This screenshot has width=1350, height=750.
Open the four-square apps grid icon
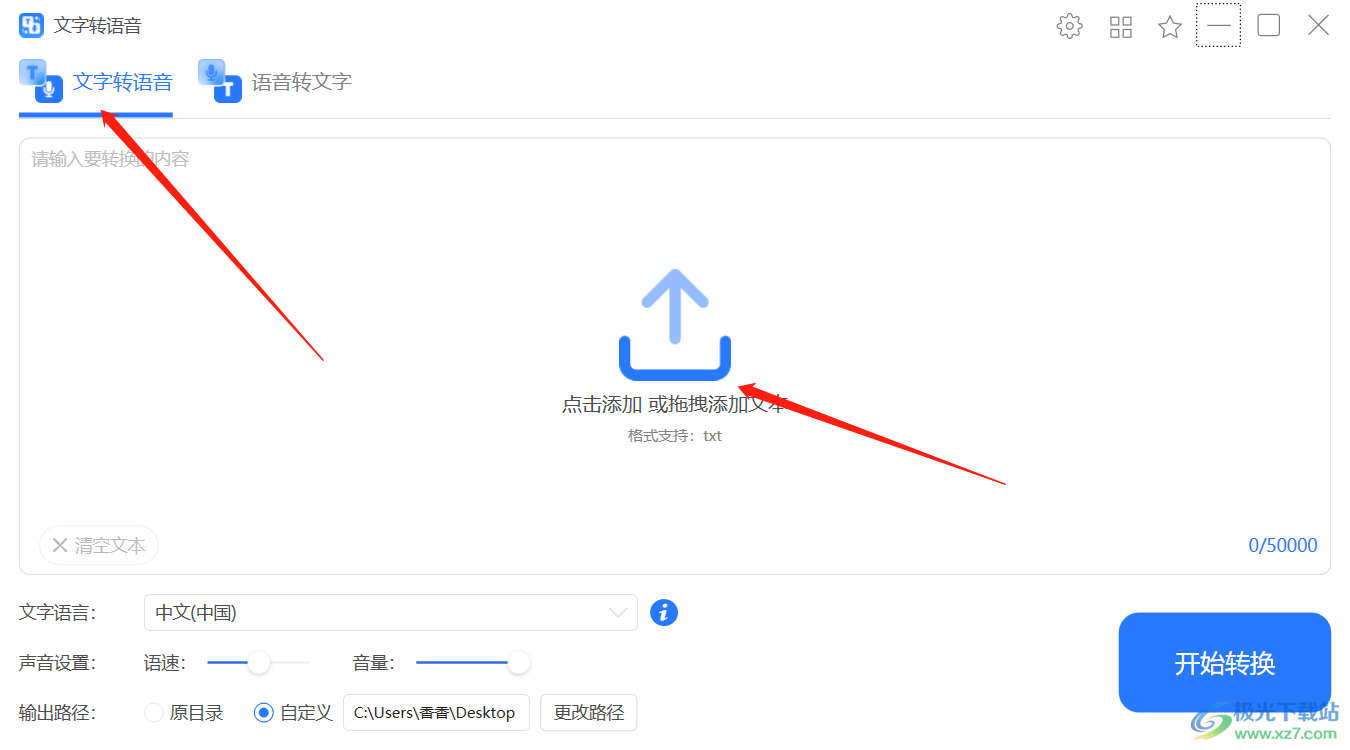[1121, 27]
